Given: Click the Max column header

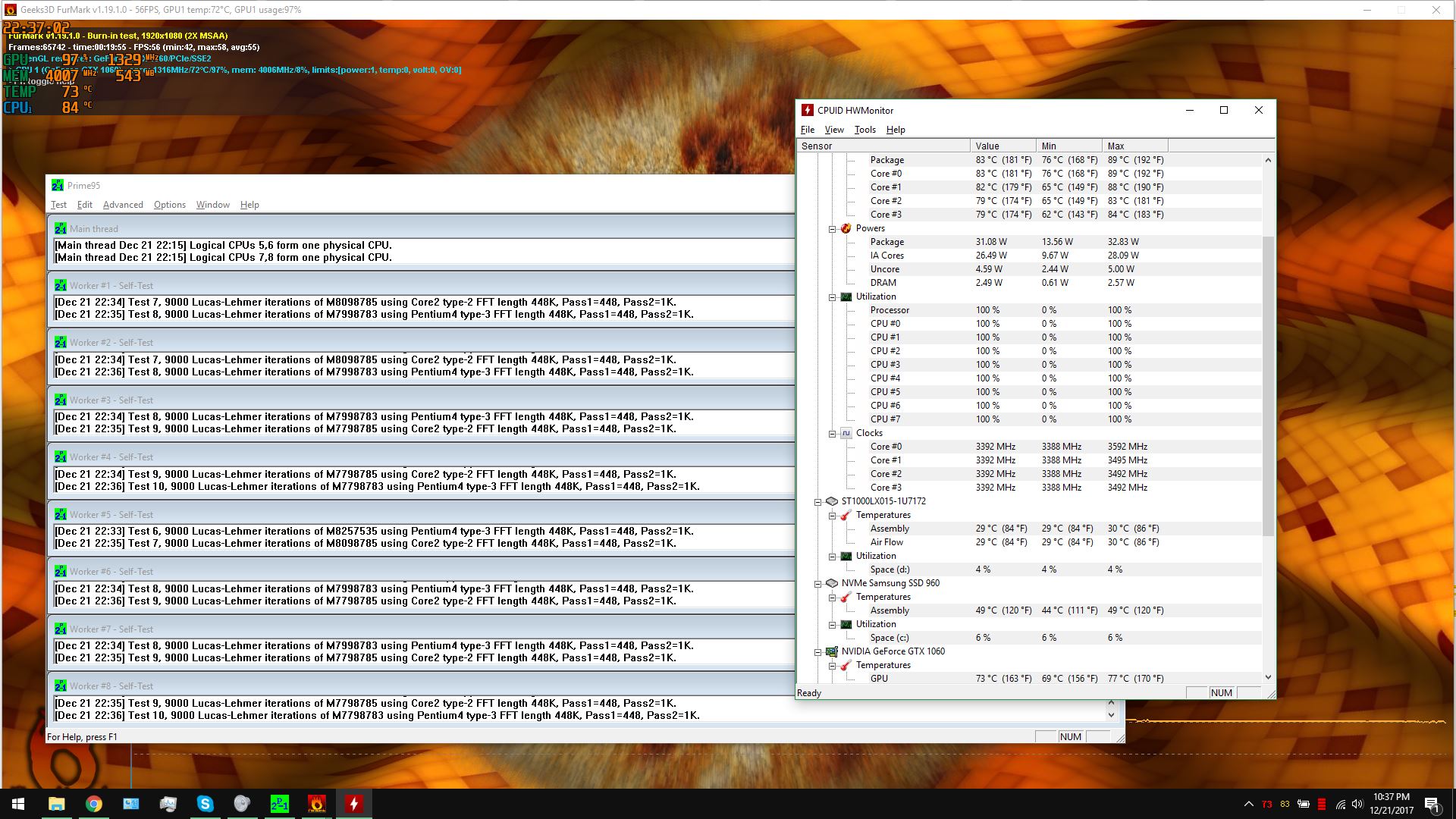Looking at the screenshot, I should pyautogui.click(x=1135, y=146).
